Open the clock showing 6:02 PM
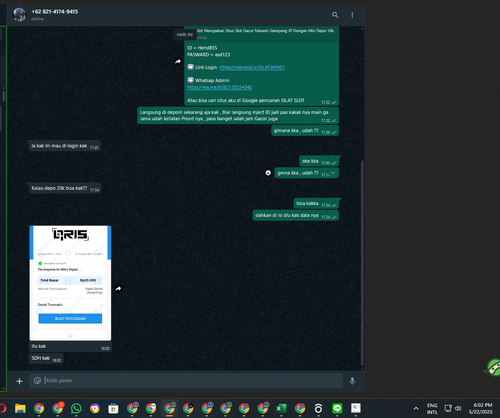Screen dimensions: 500x418 click(x=481, y=408)
